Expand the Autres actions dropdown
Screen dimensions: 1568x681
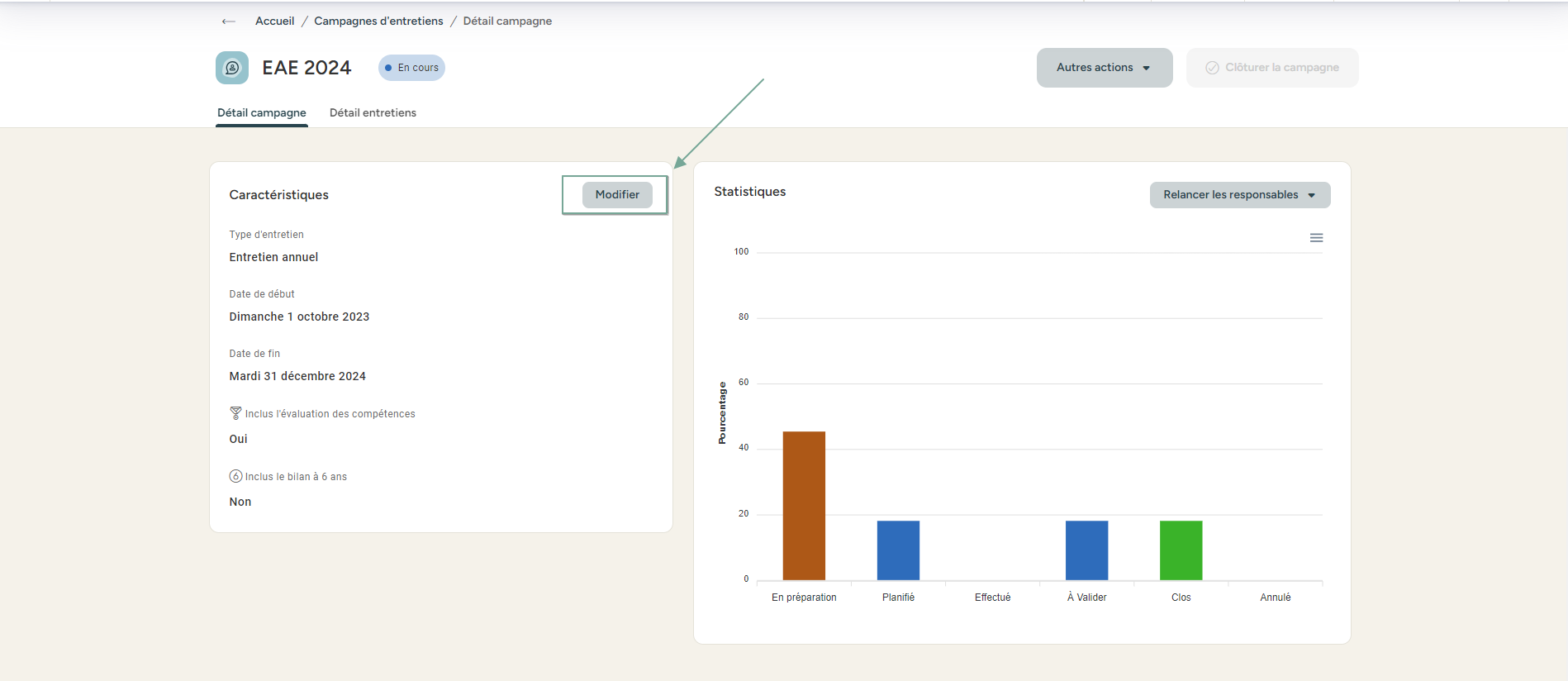[x=1104, y=68]
